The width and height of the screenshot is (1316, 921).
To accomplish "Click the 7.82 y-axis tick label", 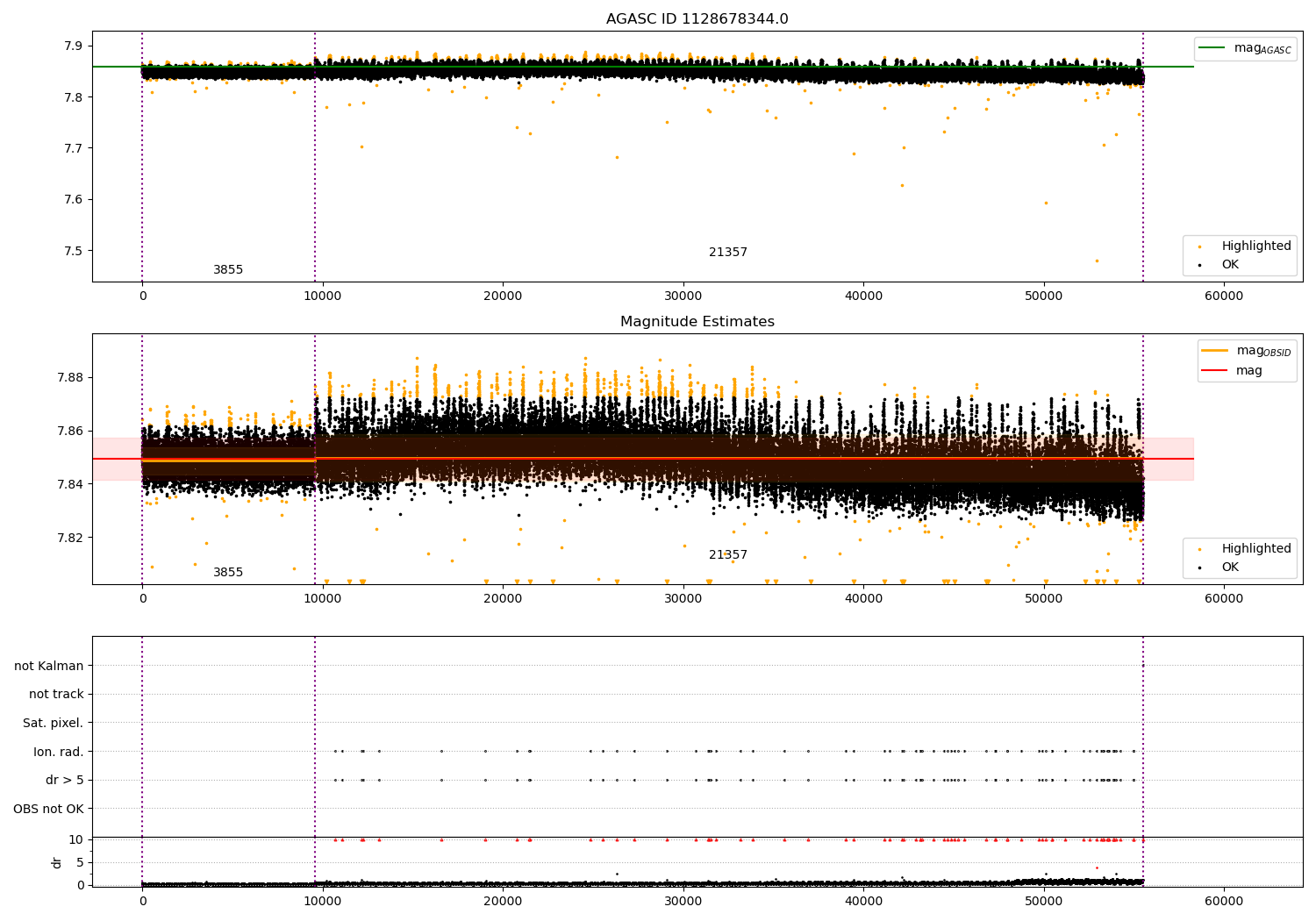I will click(70, 538).
